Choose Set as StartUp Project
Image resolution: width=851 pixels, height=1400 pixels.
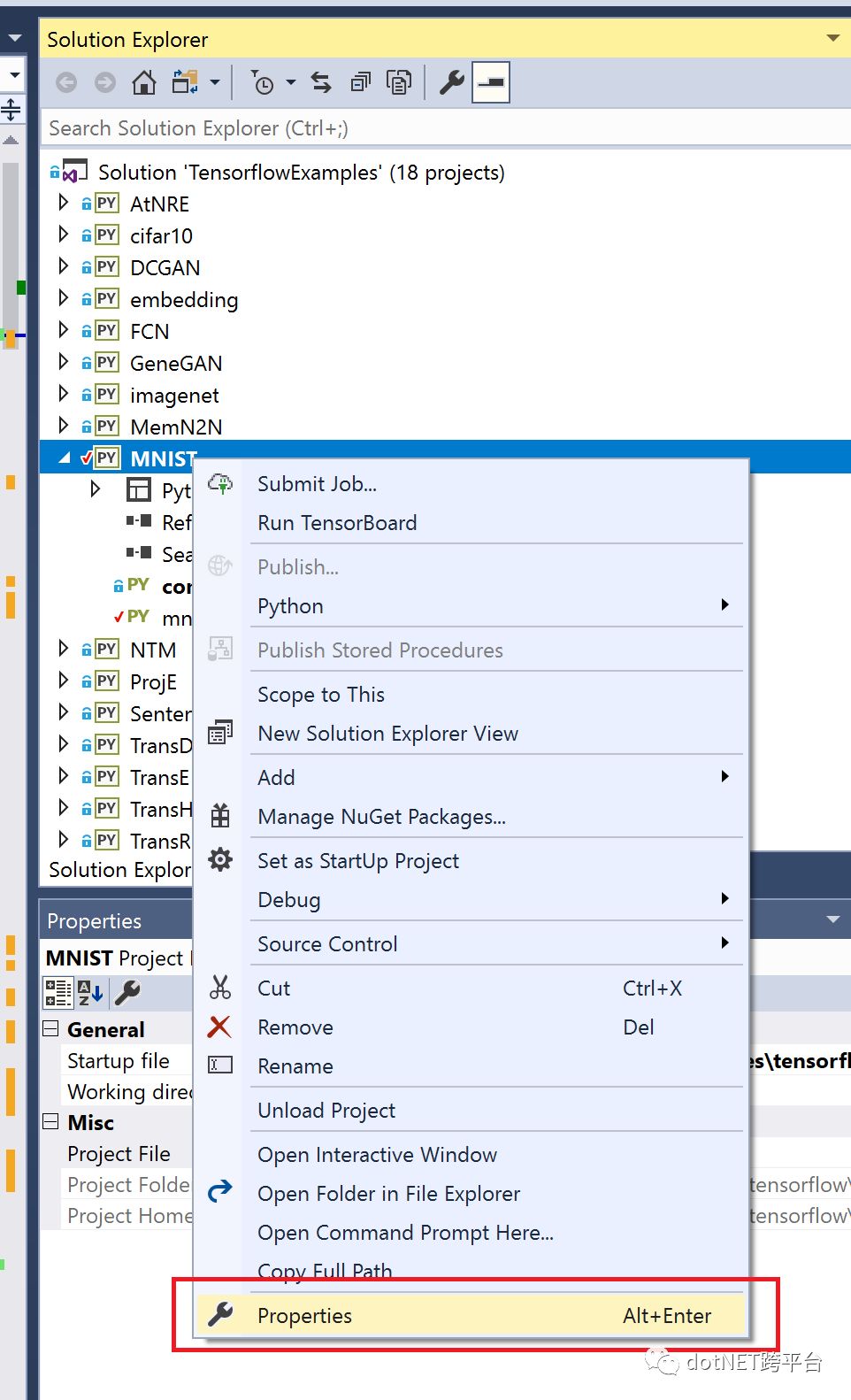[471, 861]
